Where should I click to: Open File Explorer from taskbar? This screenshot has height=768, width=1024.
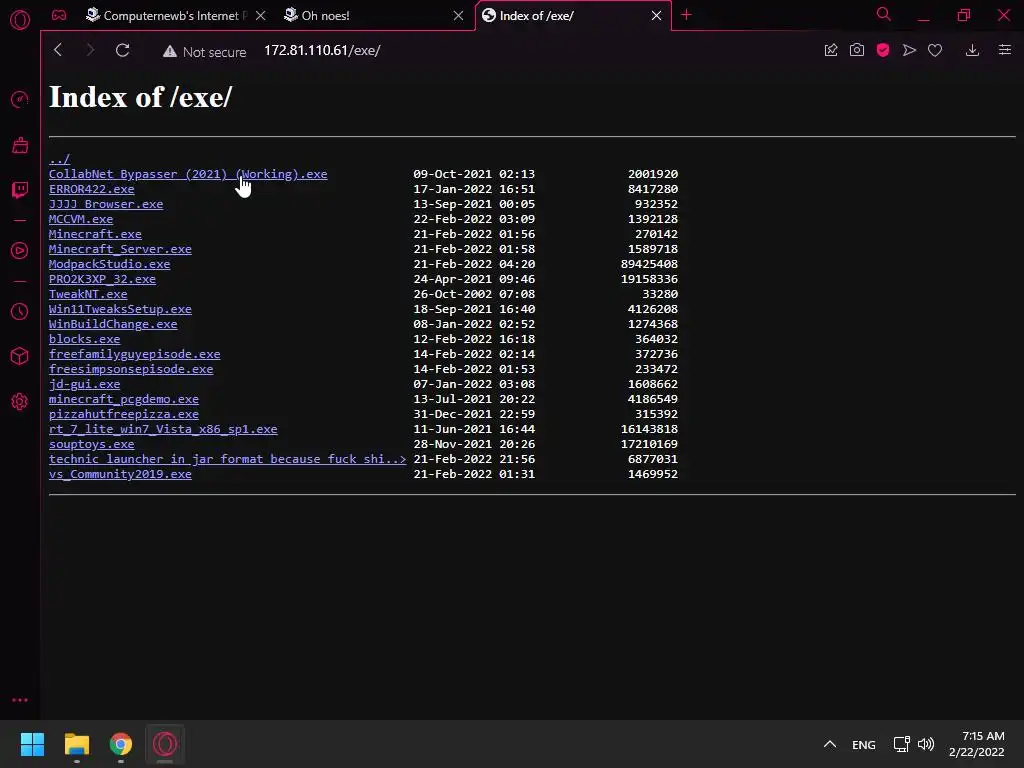pyautogui.click(x=76, y=744)
